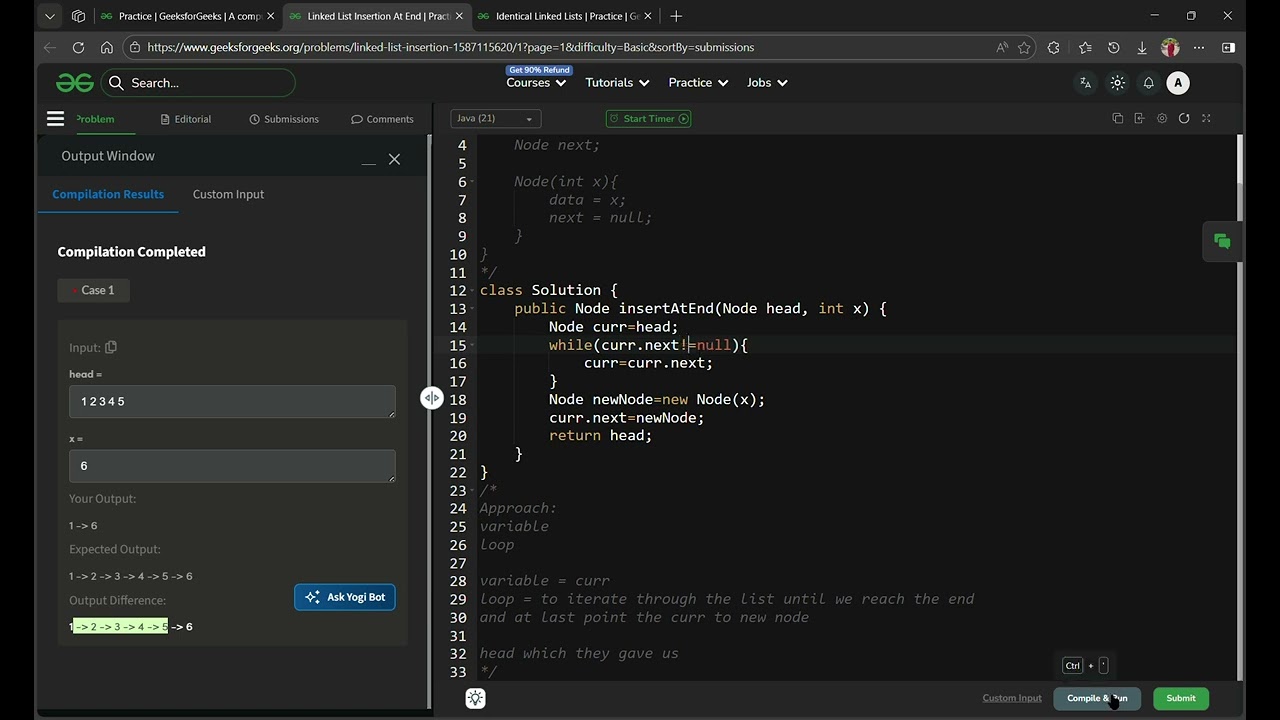
Task: Toggle the browser sidebar icon
Action: 1228,47
